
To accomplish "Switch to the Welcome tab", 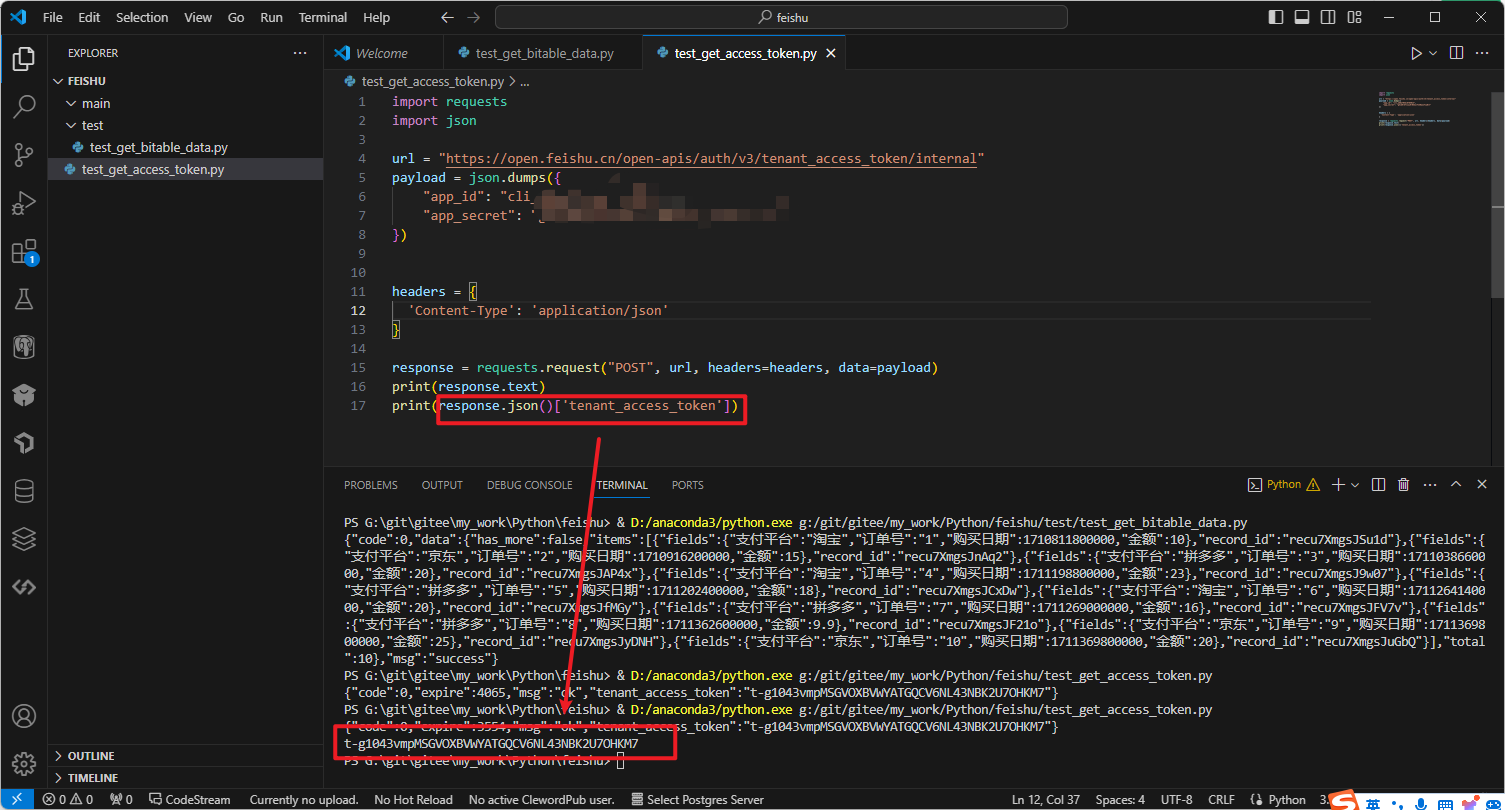I will click(382, 53).
